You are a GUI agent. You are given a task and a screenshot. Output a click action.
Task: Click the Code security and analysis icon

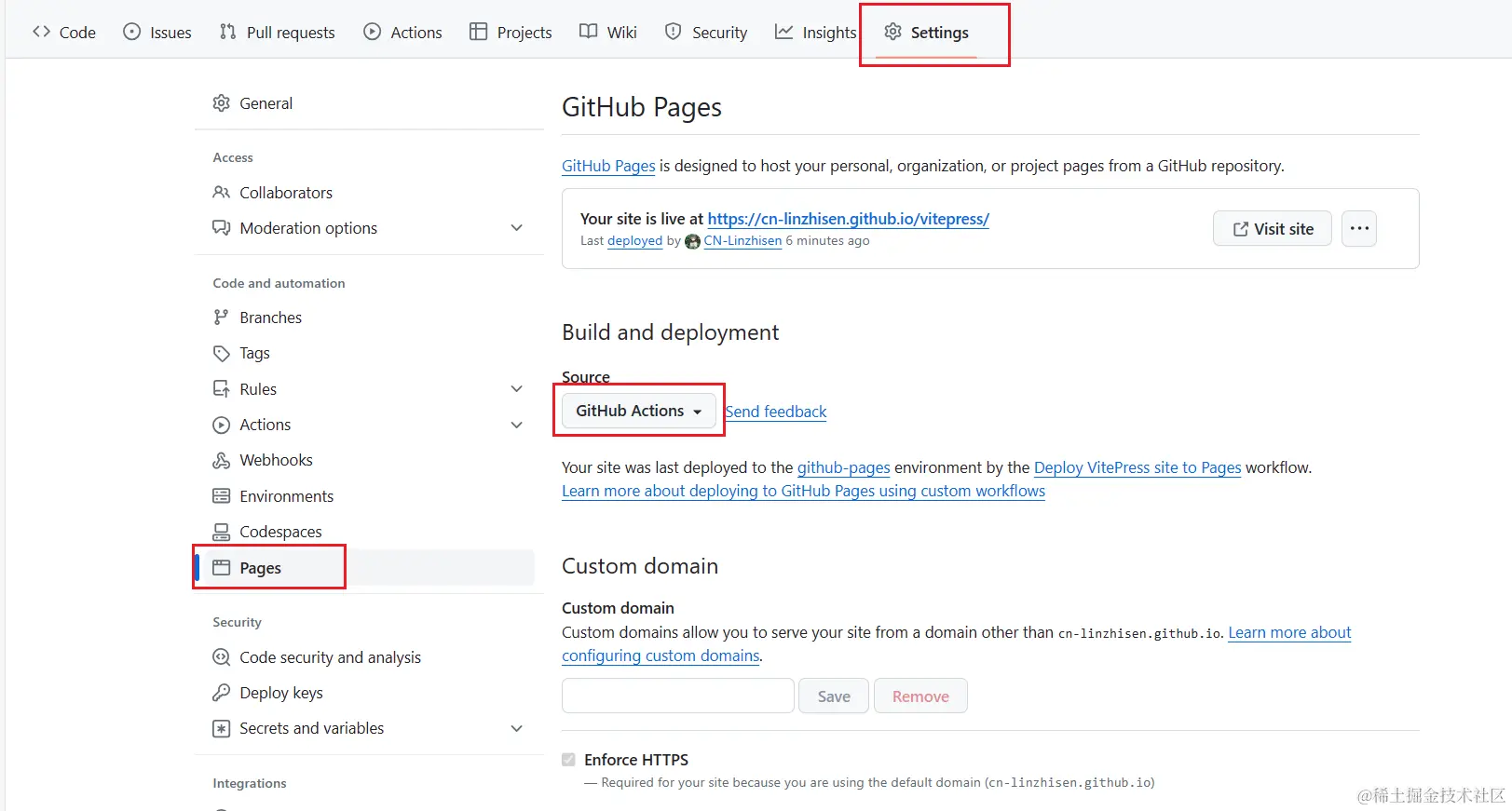(222, 657)
